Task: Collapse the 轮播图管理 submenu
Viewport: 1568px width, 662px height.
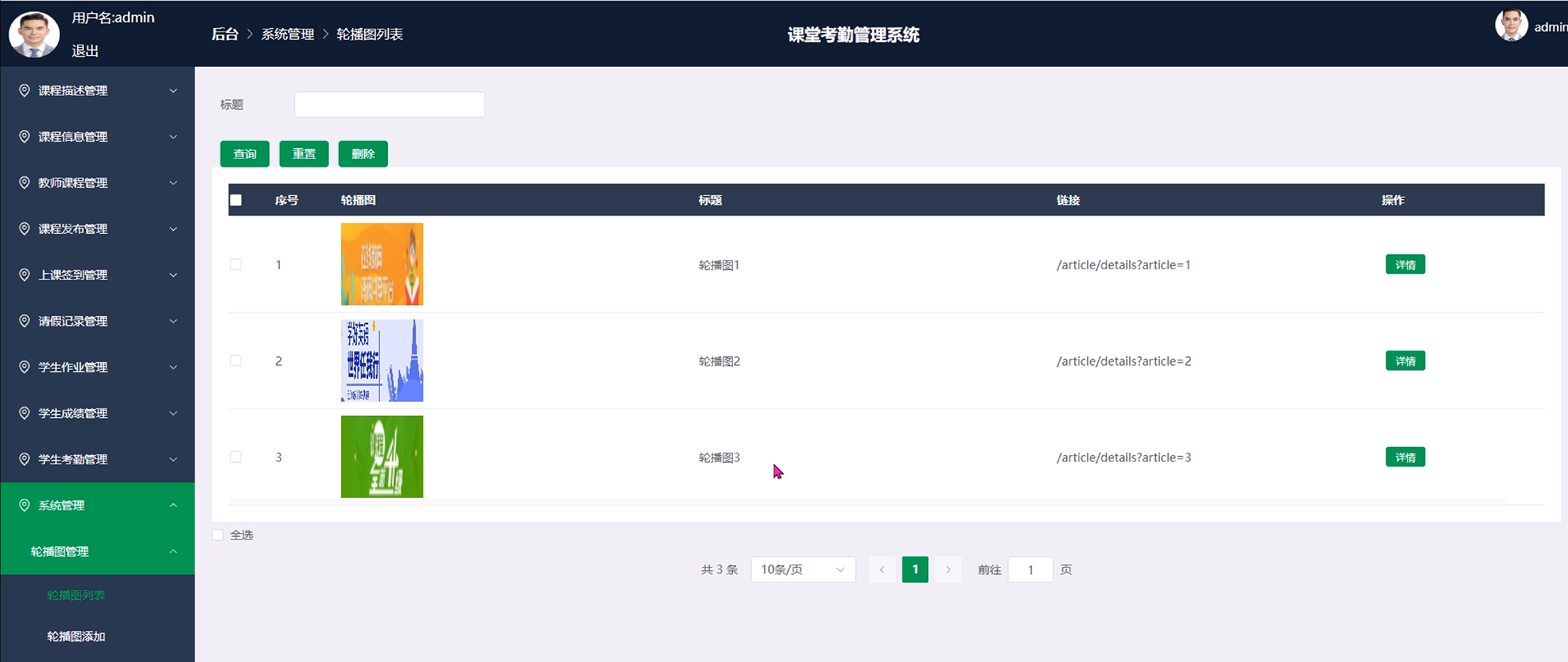Action: 173,551
